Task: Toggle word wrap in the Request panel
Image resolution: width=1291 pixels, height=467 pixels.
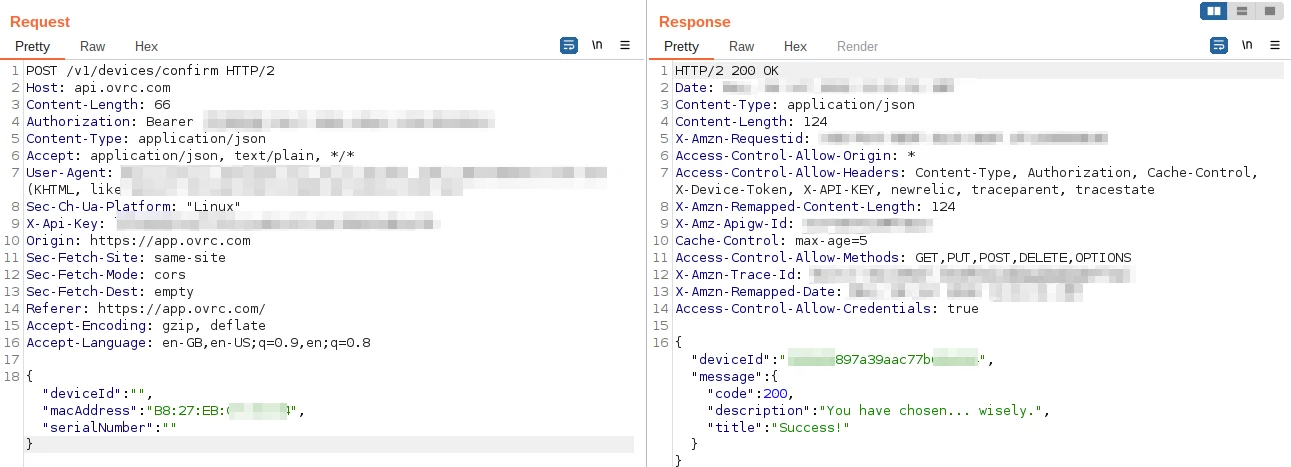Action: click(569, 45)
